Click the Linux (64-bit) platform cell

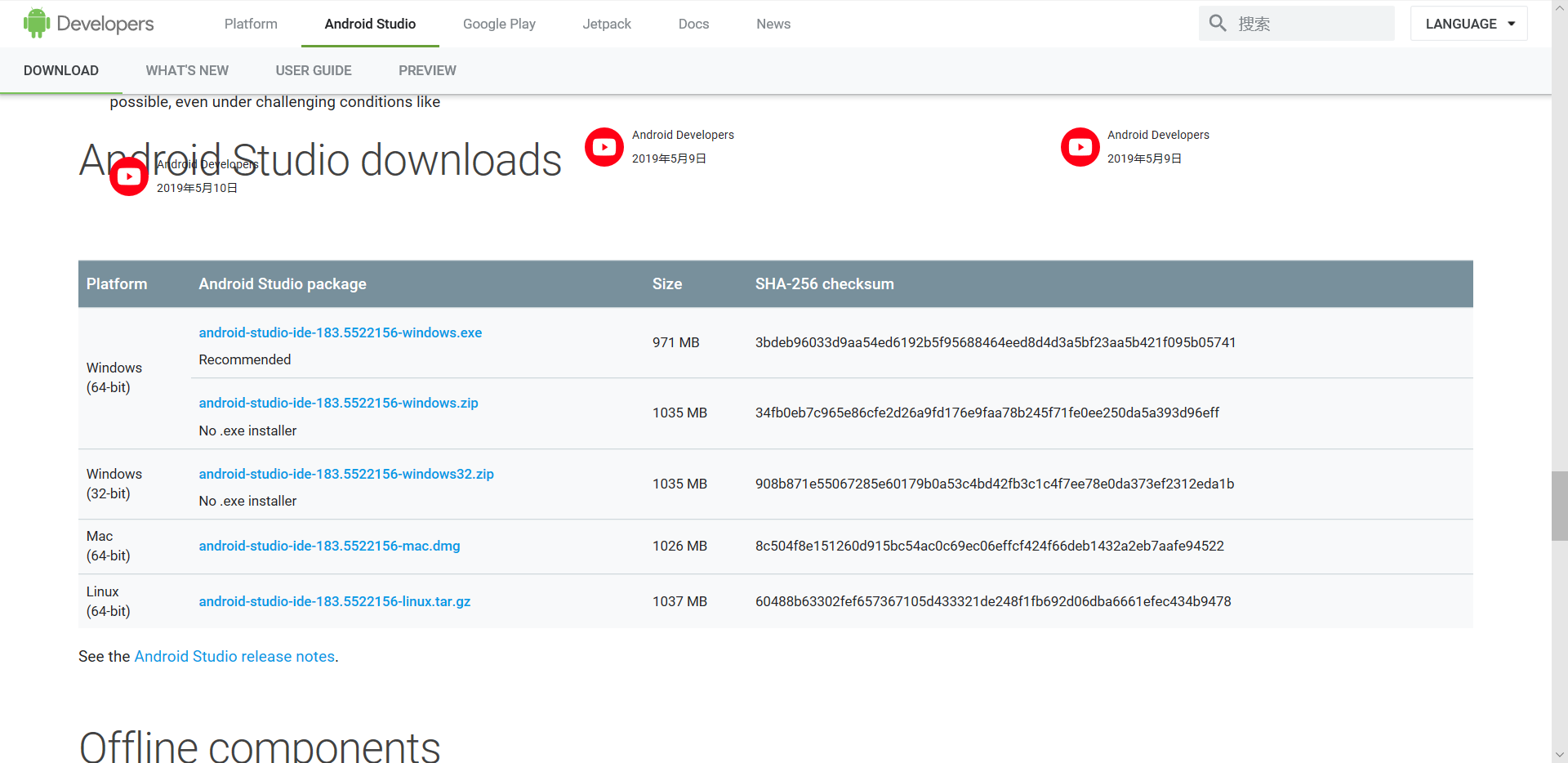[109, 601]
